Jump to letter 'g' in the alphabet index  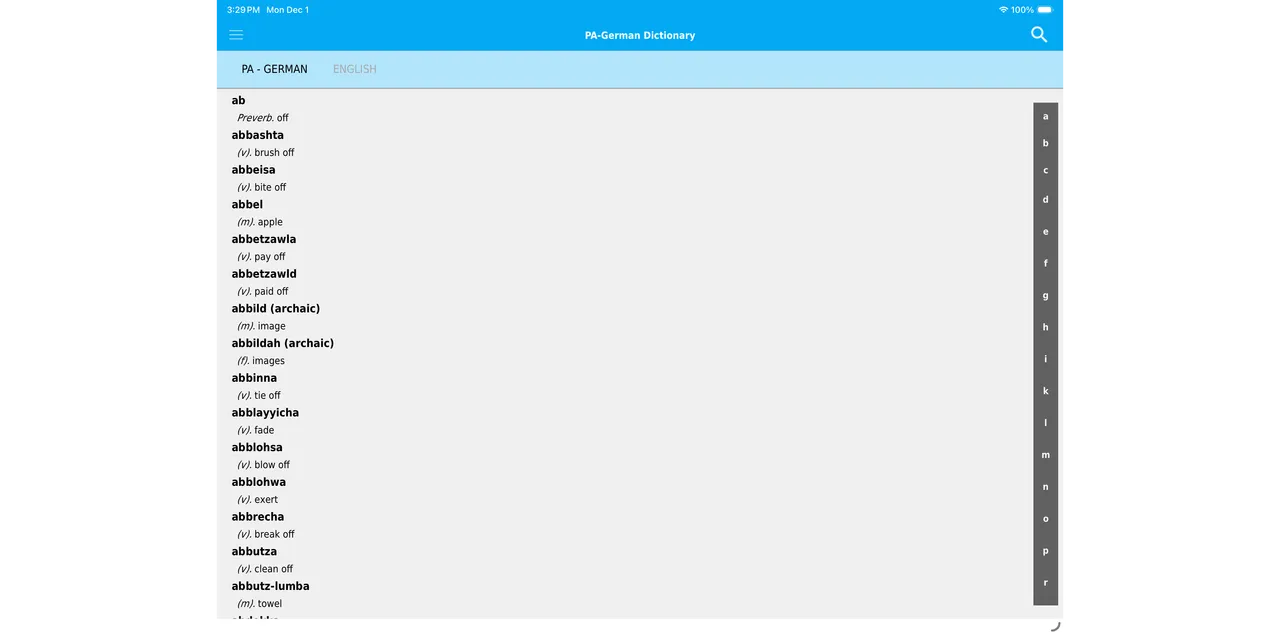click(1045, 295)
